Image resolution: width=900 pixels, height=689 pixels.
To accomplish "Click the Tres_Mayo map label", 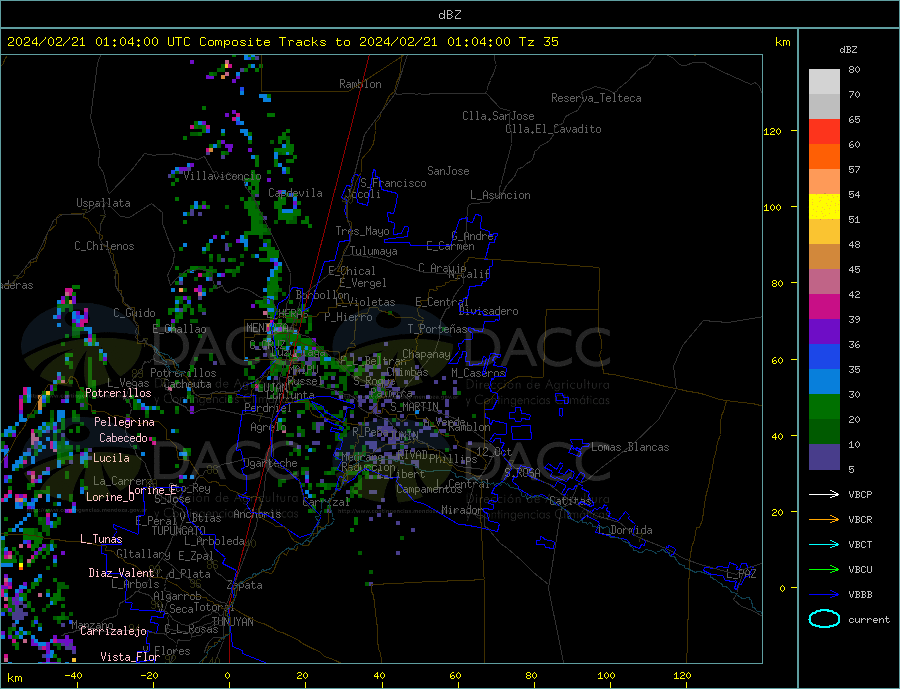I will 362,231.
